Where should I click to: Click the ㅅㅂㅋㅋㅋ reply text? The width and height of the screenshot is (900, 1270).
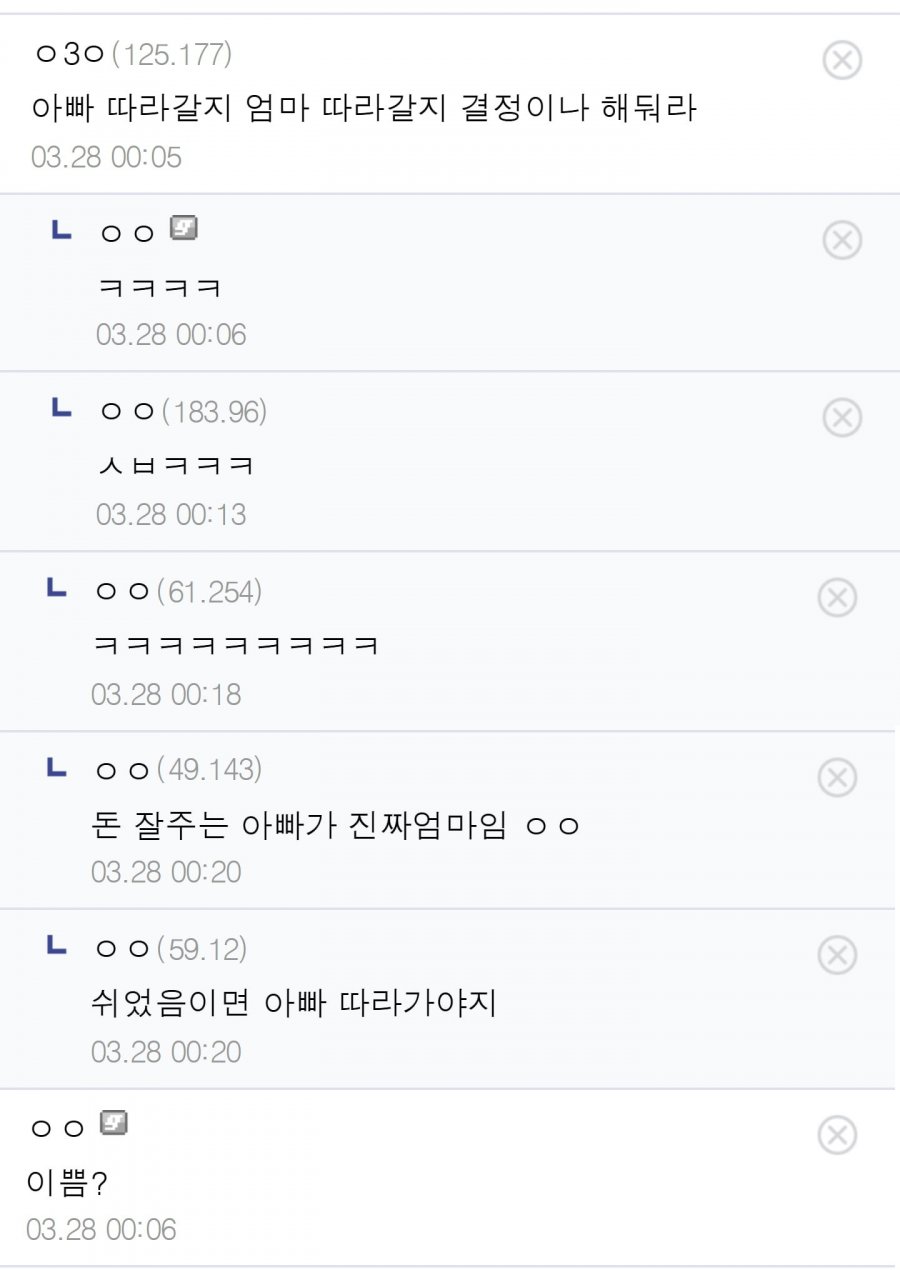[x=176, y=465]
